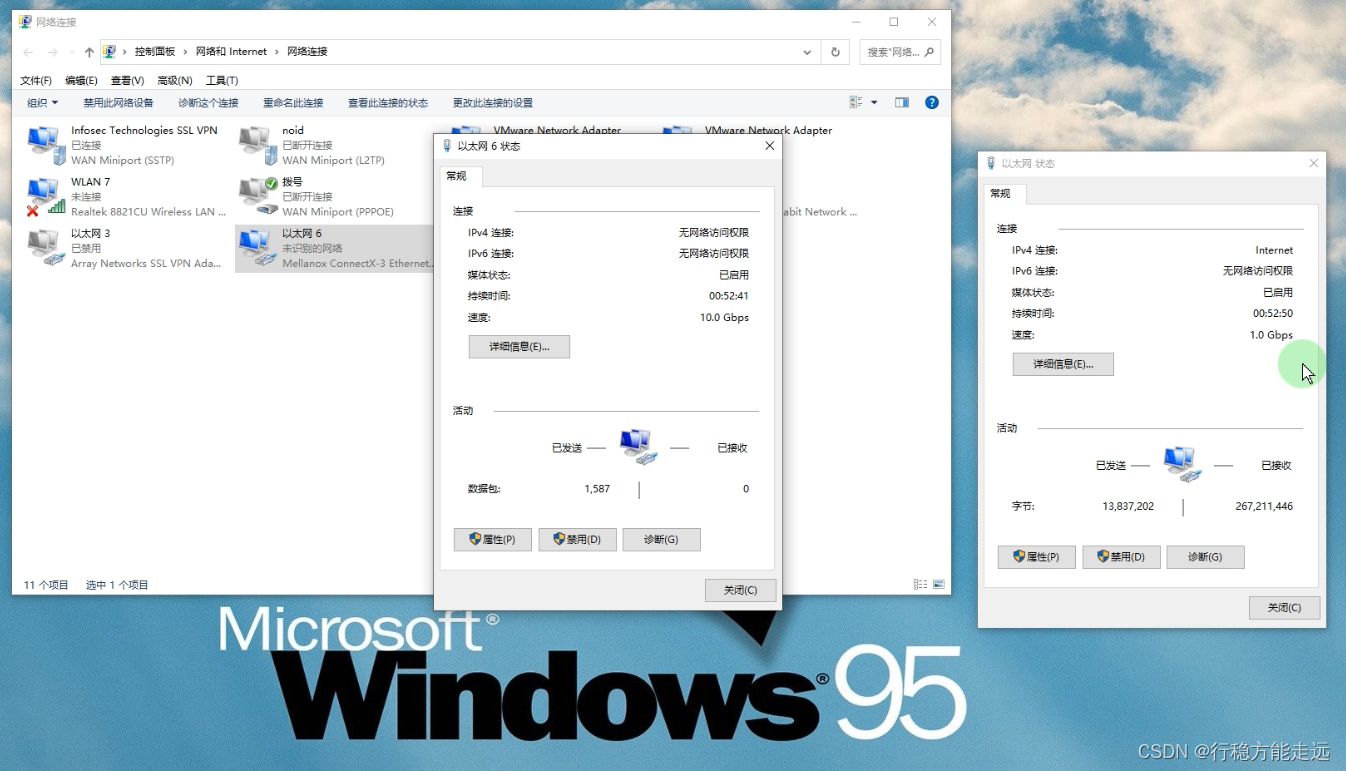Image resolution: width=1346 pixels, height=771 pixels.
Task: Select 常规 tab in 以太网 状态 window
Action: point(1001,193)
